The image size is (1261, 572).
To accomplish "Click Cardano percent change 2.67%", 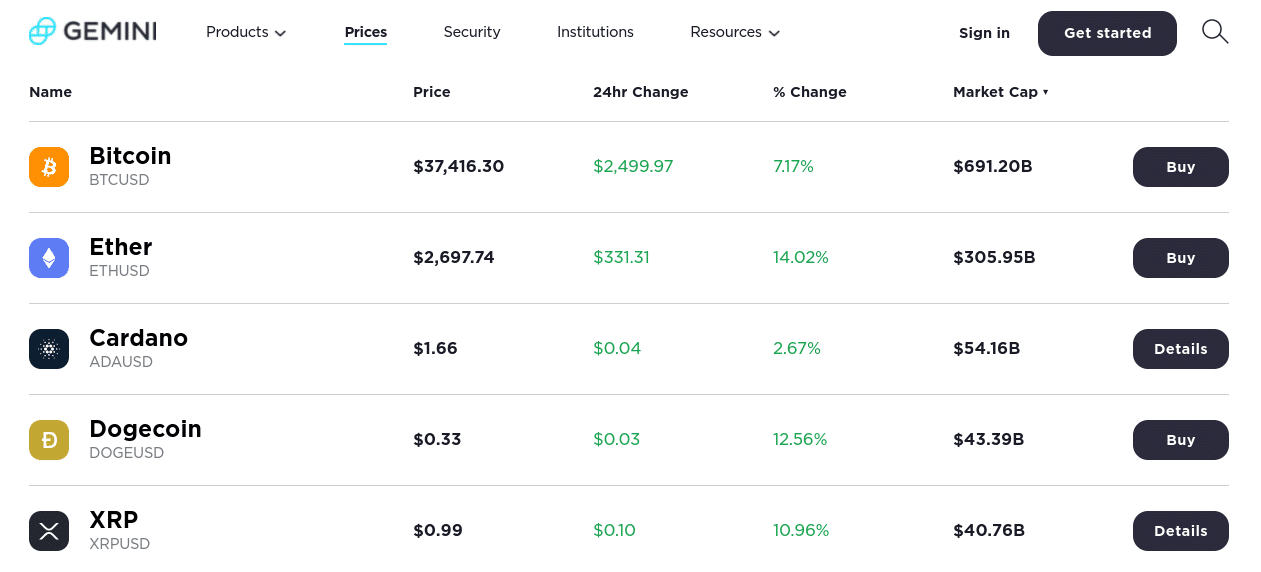I will [x=797, y=349].
